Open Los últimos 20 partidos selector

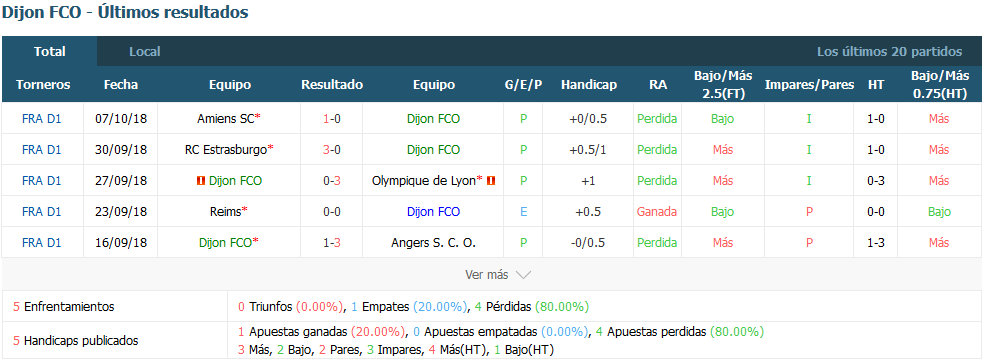tap(889, 51)
